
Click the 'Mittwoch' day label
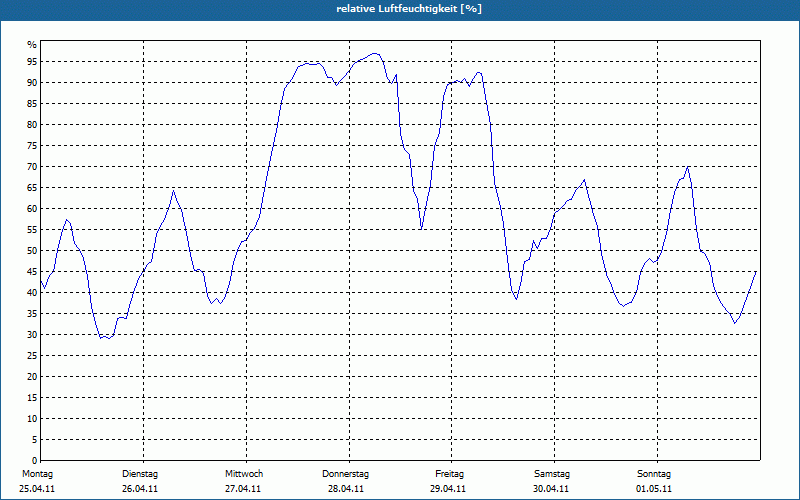tap(244, 474)
